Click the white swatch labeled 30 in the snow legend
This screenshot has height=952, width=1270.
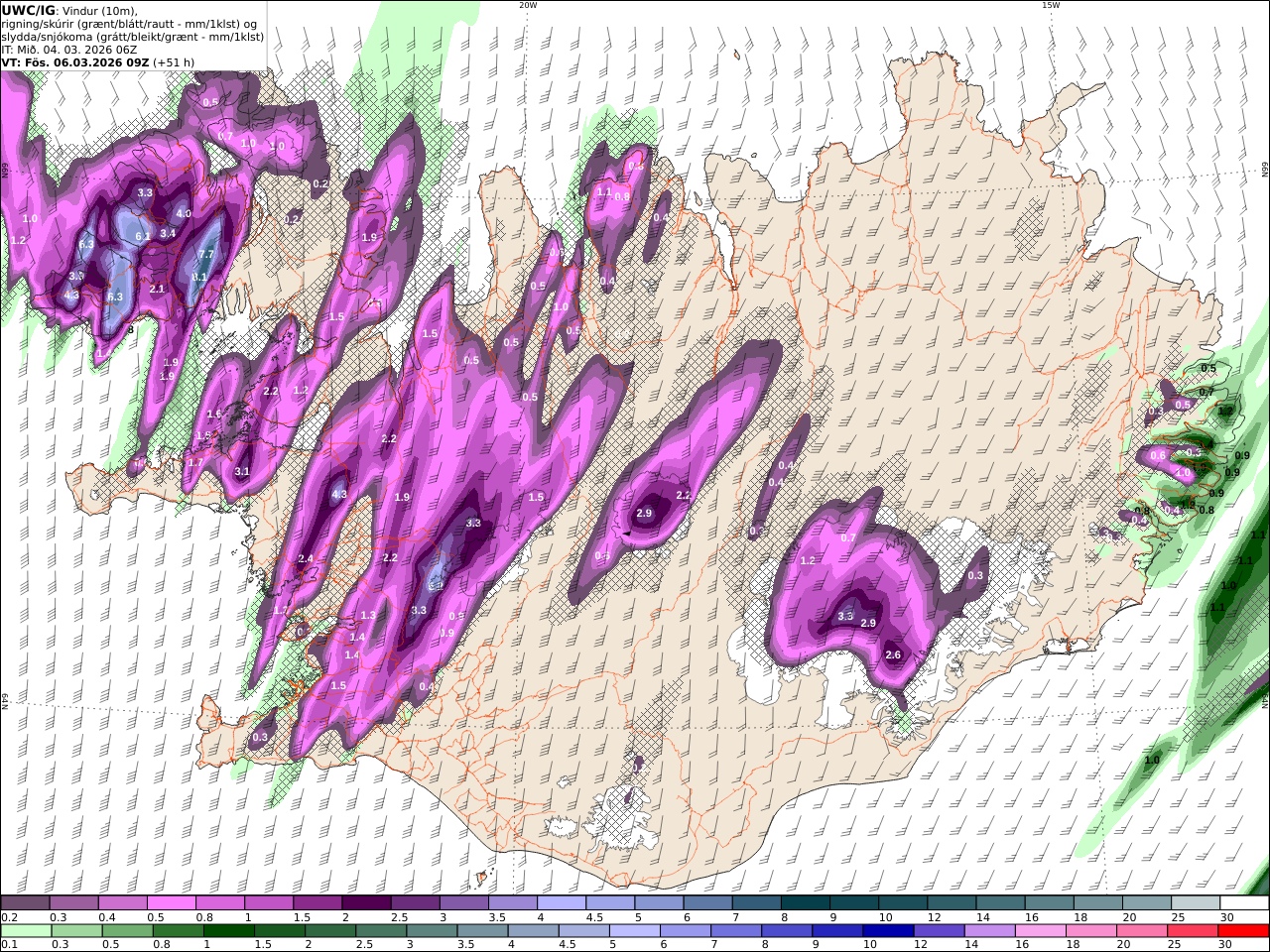click(1243, 903)
